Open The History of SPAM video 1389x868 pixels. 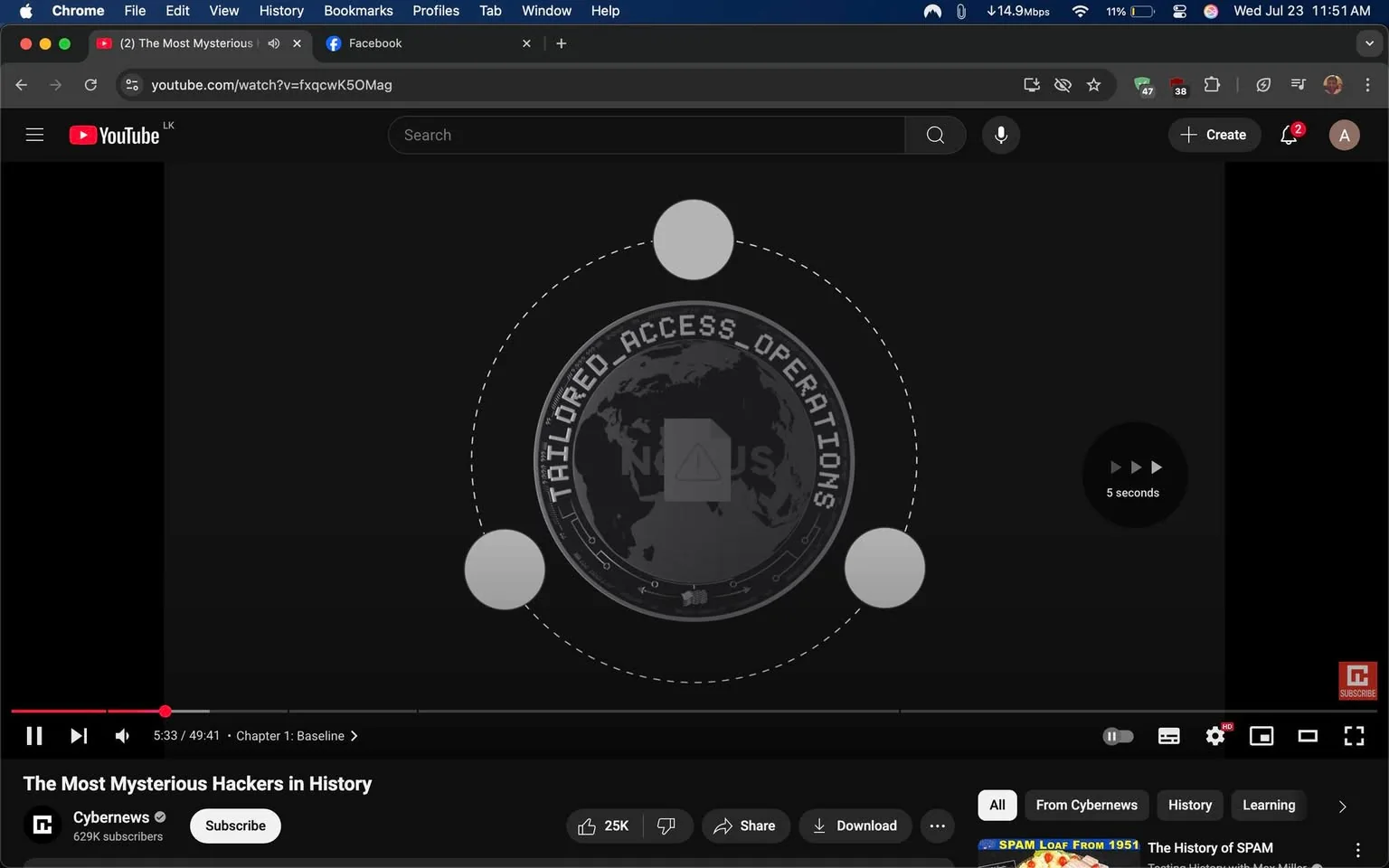[1210, 847]
